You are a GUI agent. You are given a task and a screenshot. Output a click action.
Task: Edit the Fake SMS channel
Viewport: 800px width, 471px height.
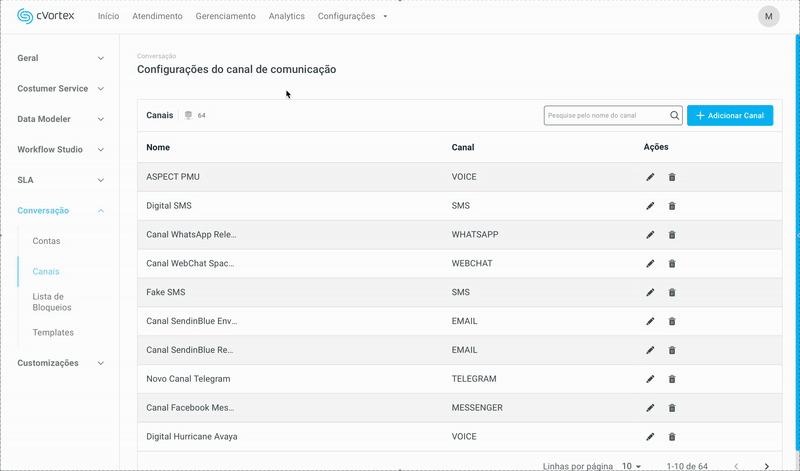(x=650, y=292)
